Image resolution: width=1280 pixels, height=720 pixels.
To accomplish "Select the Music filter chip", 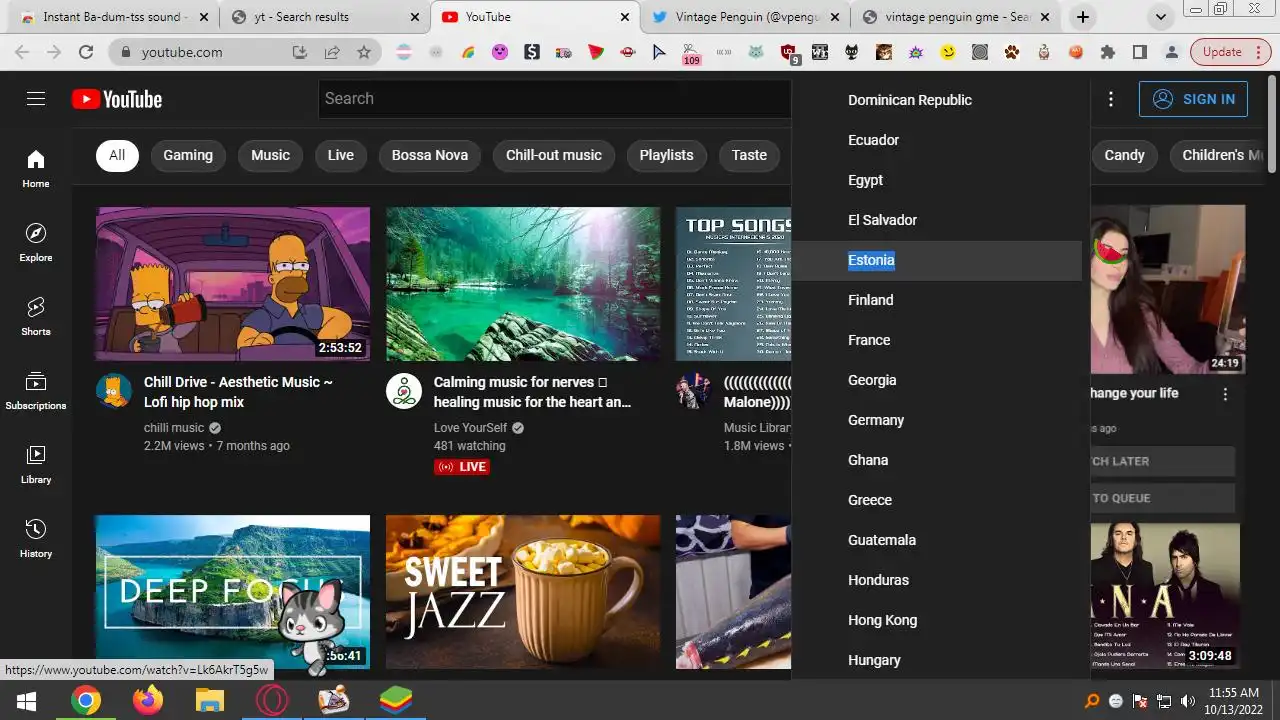I will [x=270, y=155].
